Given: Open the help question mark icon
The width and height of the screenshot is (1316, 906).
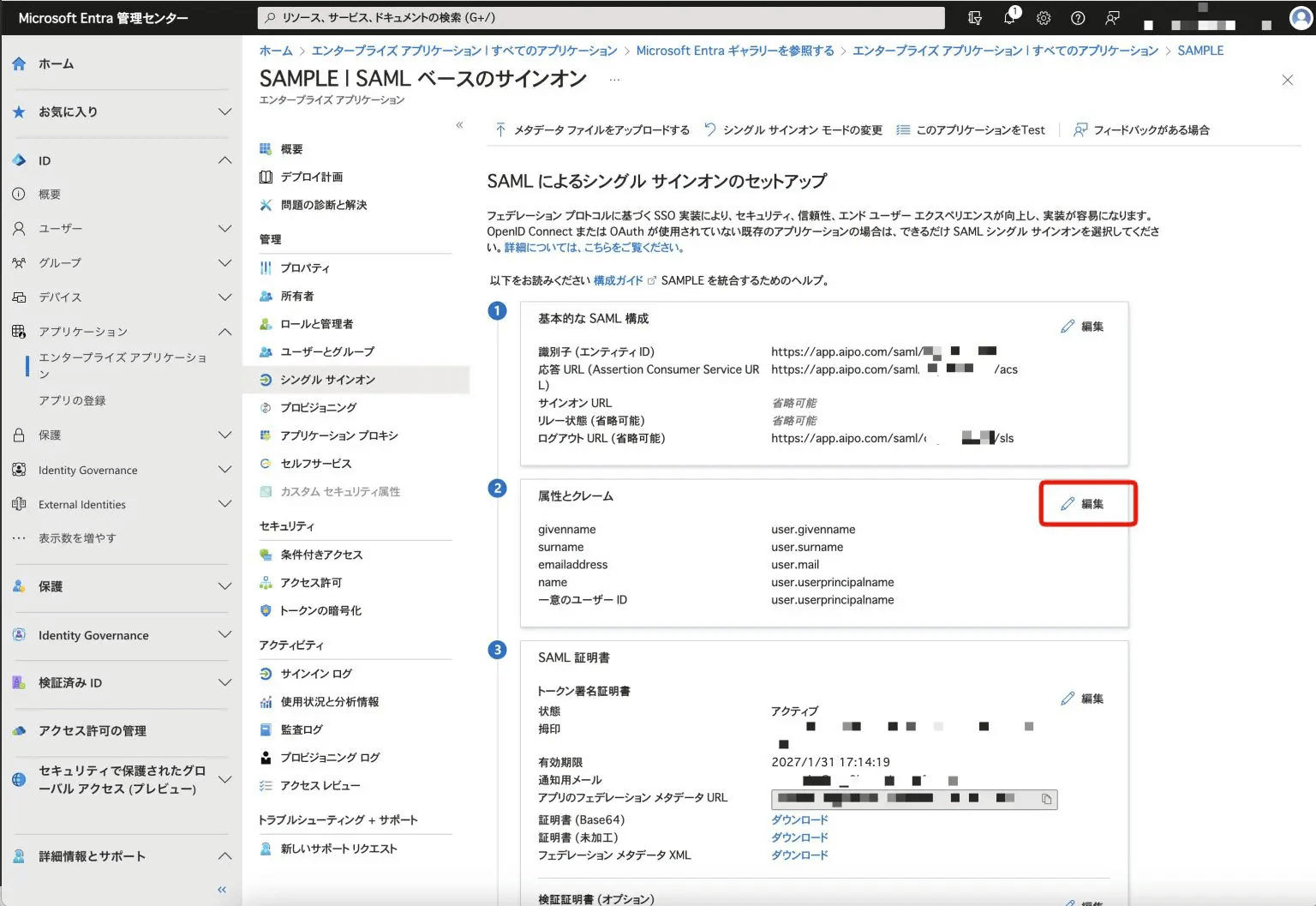Looking at the screenshot, I should tap(1078, 17).
